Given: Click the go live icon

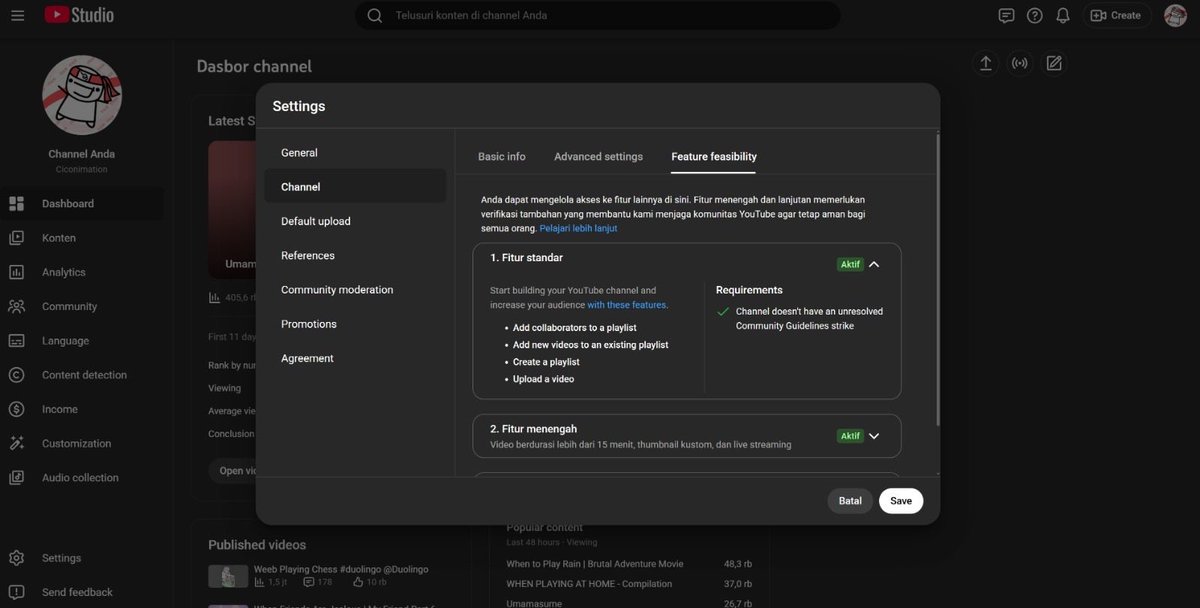Looking at the screenshot, I should pos(1019,63).
